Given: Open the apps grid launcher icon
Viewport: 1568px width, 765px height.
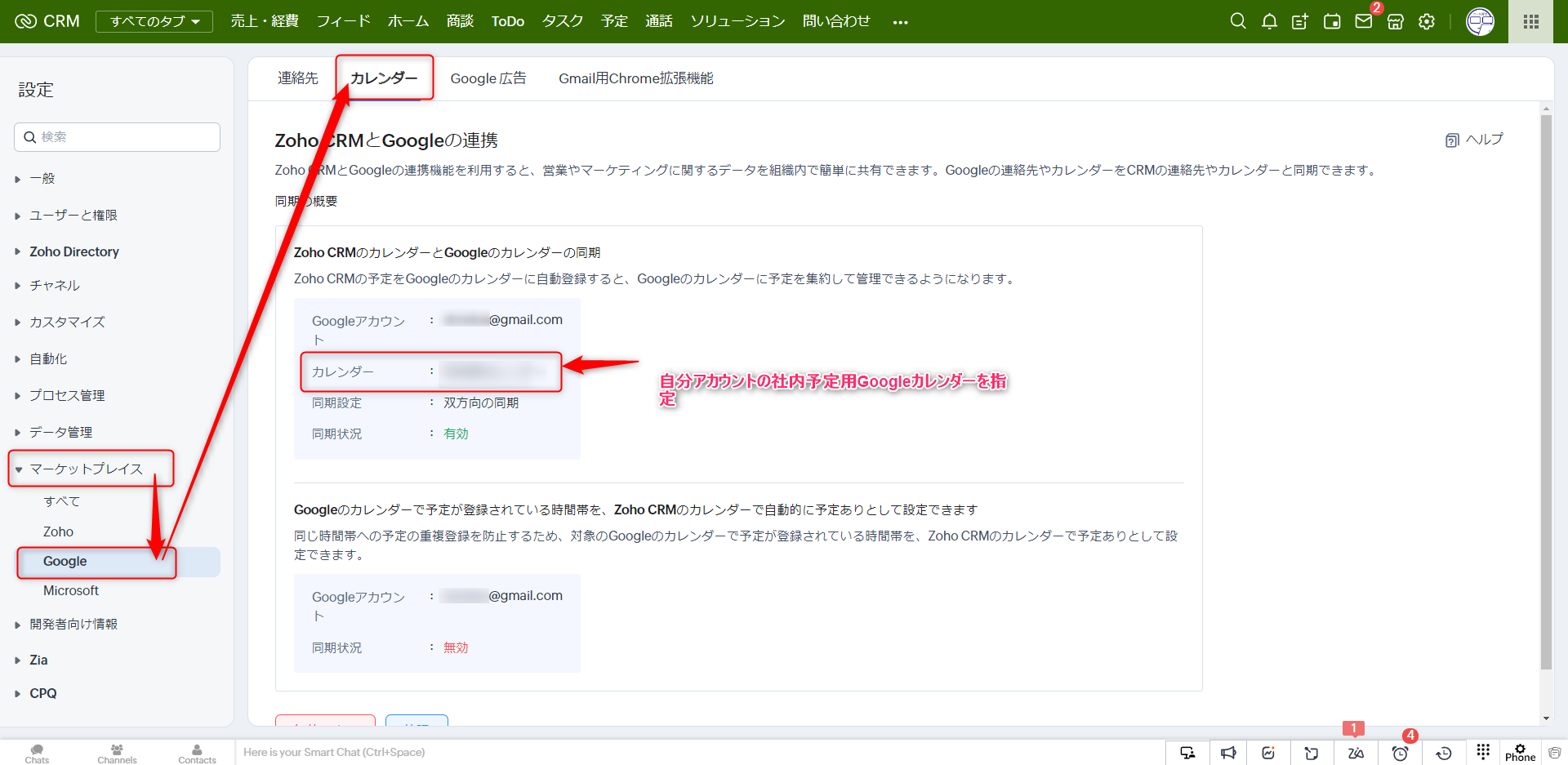Looking at the screenshot, I should pos(1531,22).
